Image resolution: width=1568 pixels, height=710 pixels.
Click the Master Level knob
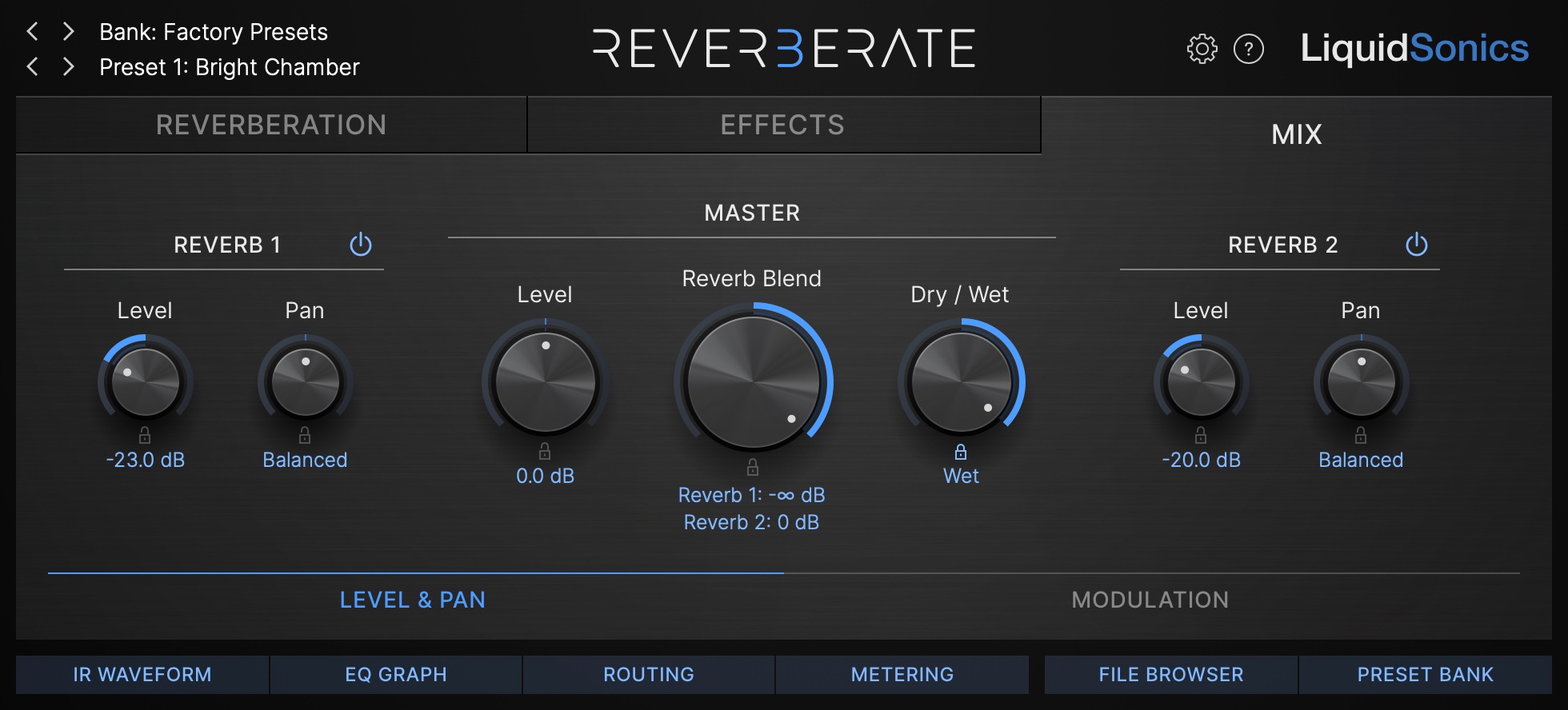point(546,382)
